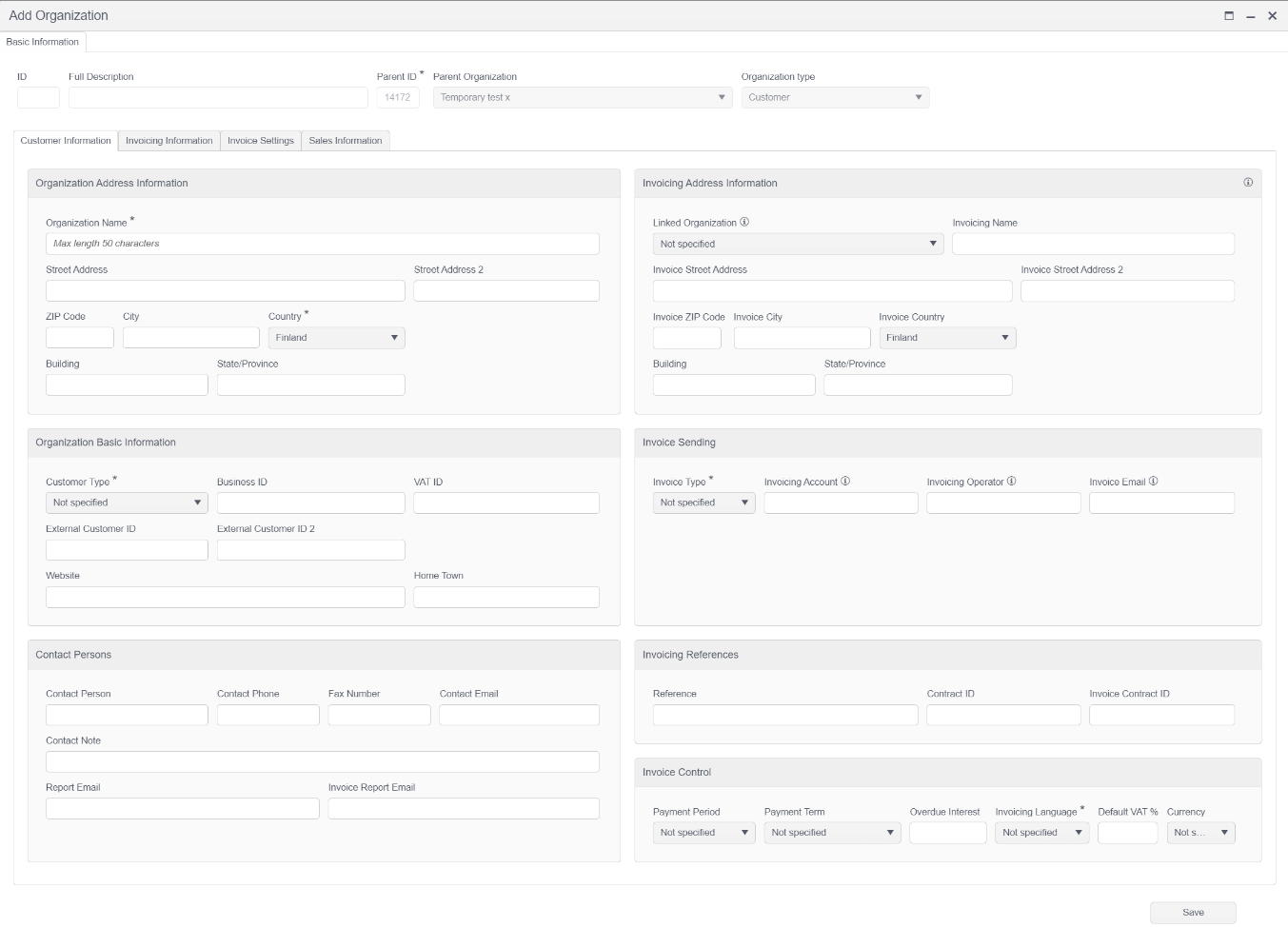The width and height of the screenshot is (1288, 927).
Task: Click info icon beside Invoicing Operator
Action: (1011, 482)
